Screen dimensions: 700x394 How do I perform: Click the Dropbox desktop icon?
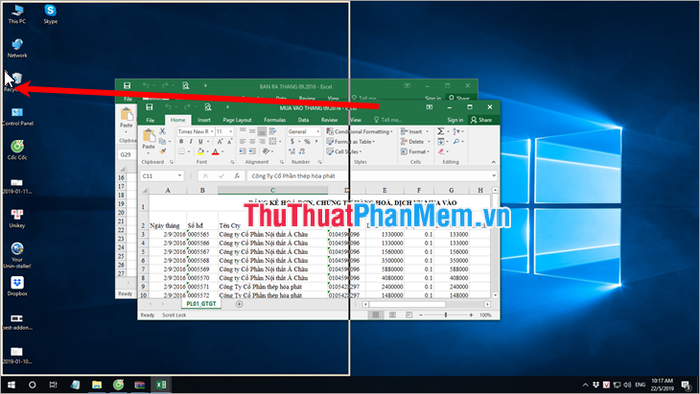coord(17,286)
